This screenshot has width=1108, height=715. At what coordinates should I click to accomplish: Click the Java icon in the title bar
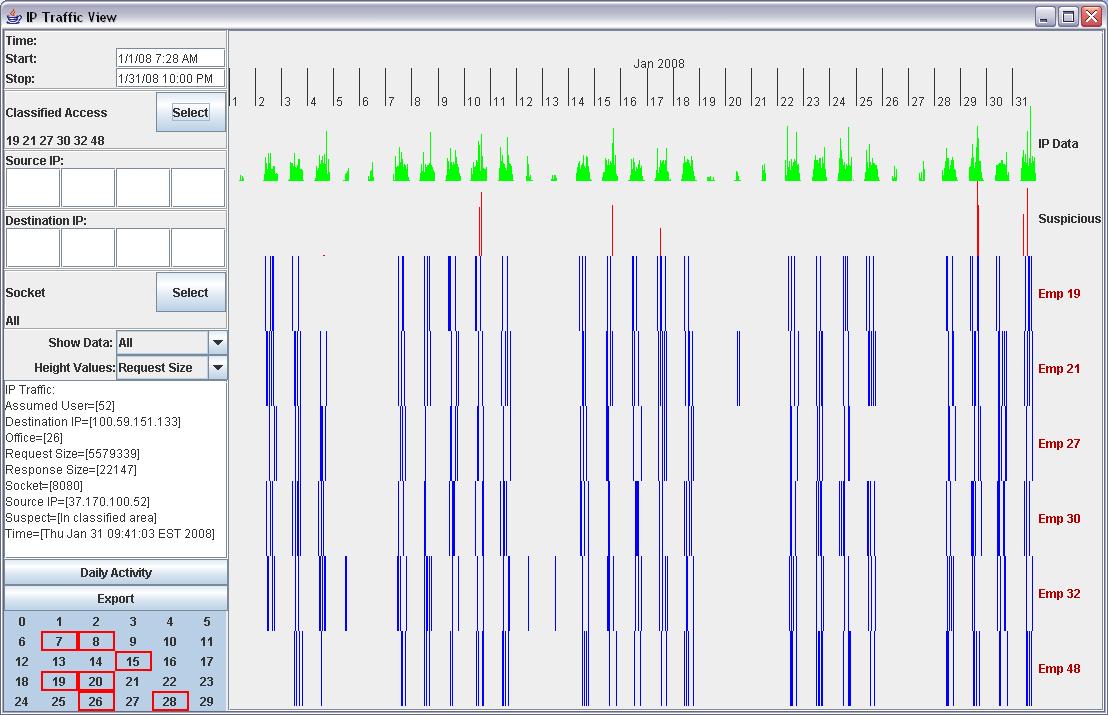tap(14, 16)
